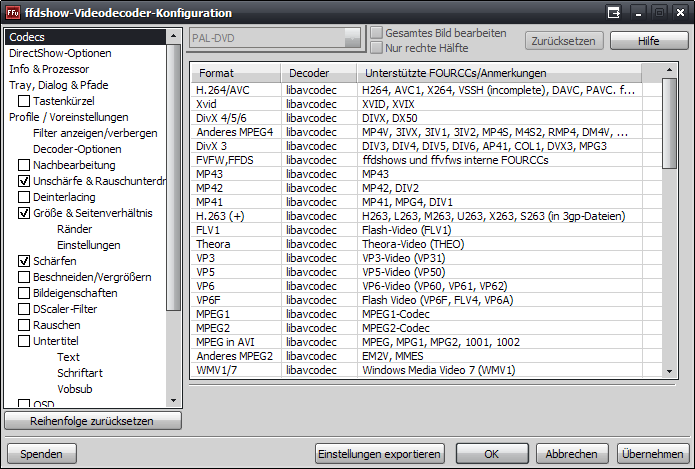Select the Text subtitle sub-item
695x469 pixels.
click(x=68, y=357)
